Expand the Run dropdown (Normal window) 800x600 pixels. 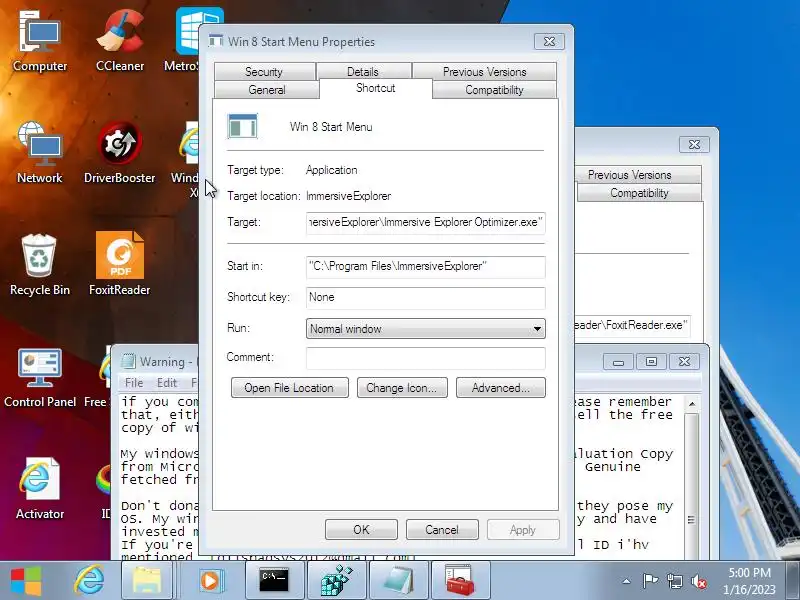pos(426,329)
